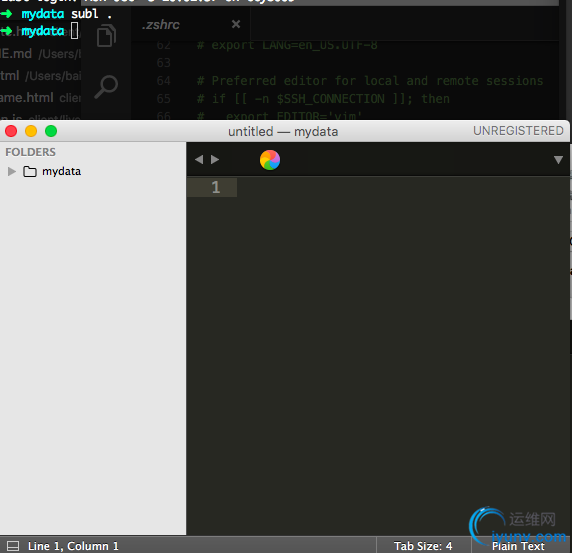Click the mydata folder name in sidebar
The width and height of the screenshot is (572, 553).
tap(61, 171)
